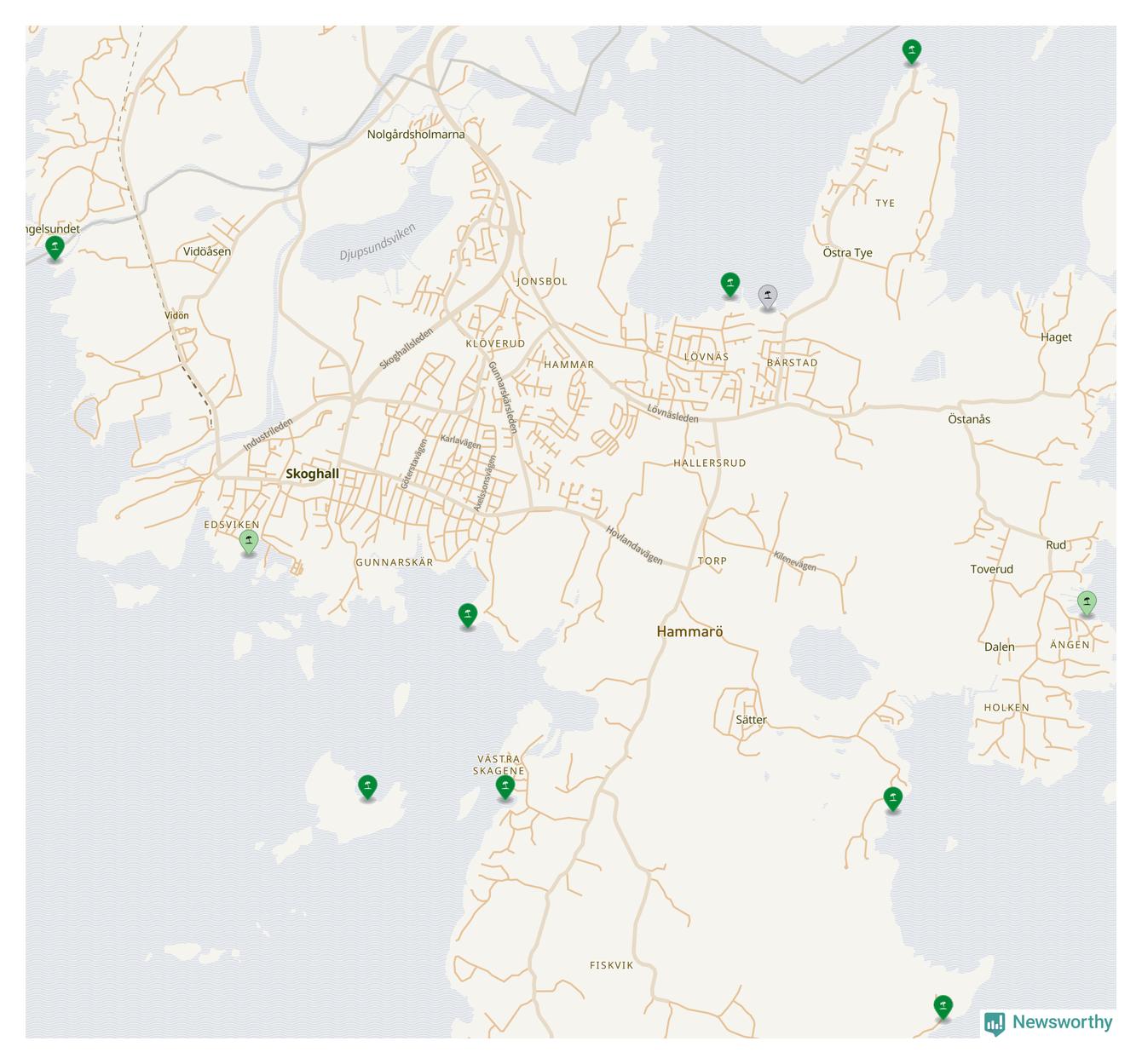Click the Haget label

[x=1056, y=337]
